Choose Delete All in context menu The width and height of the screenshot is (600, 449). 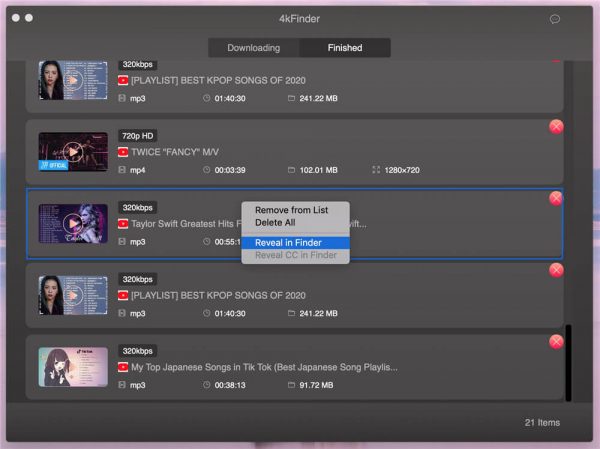point(275,222)
